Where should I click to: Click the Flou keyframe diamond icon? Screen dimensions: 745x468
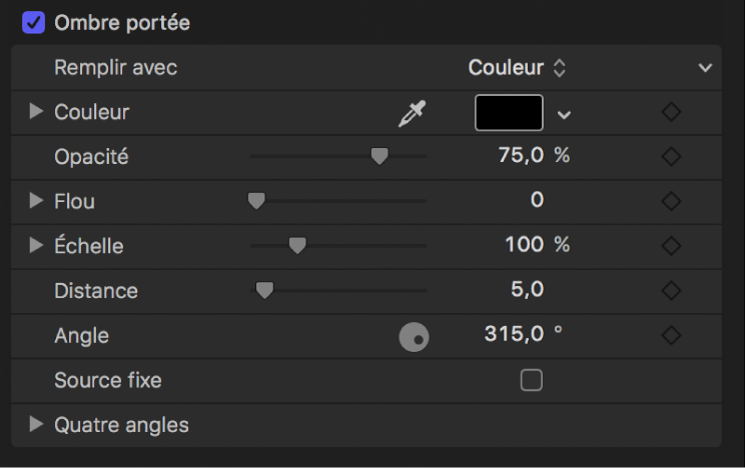click(671, 201)
